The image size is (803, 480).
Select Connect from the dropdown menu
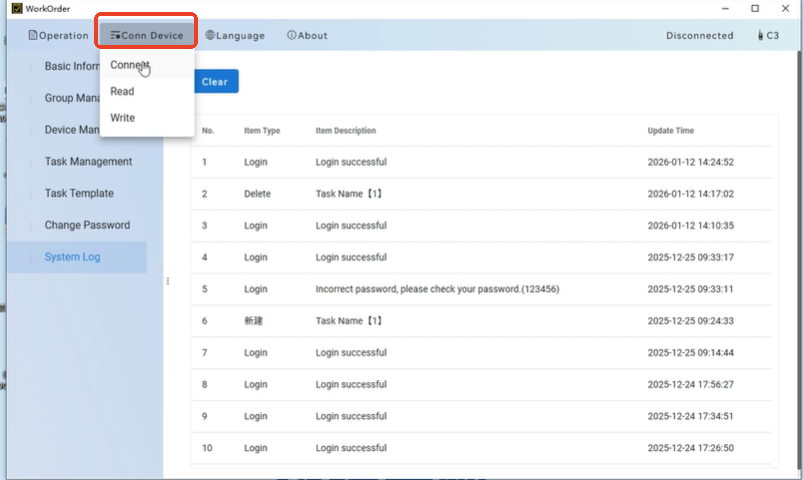[129, 65]
